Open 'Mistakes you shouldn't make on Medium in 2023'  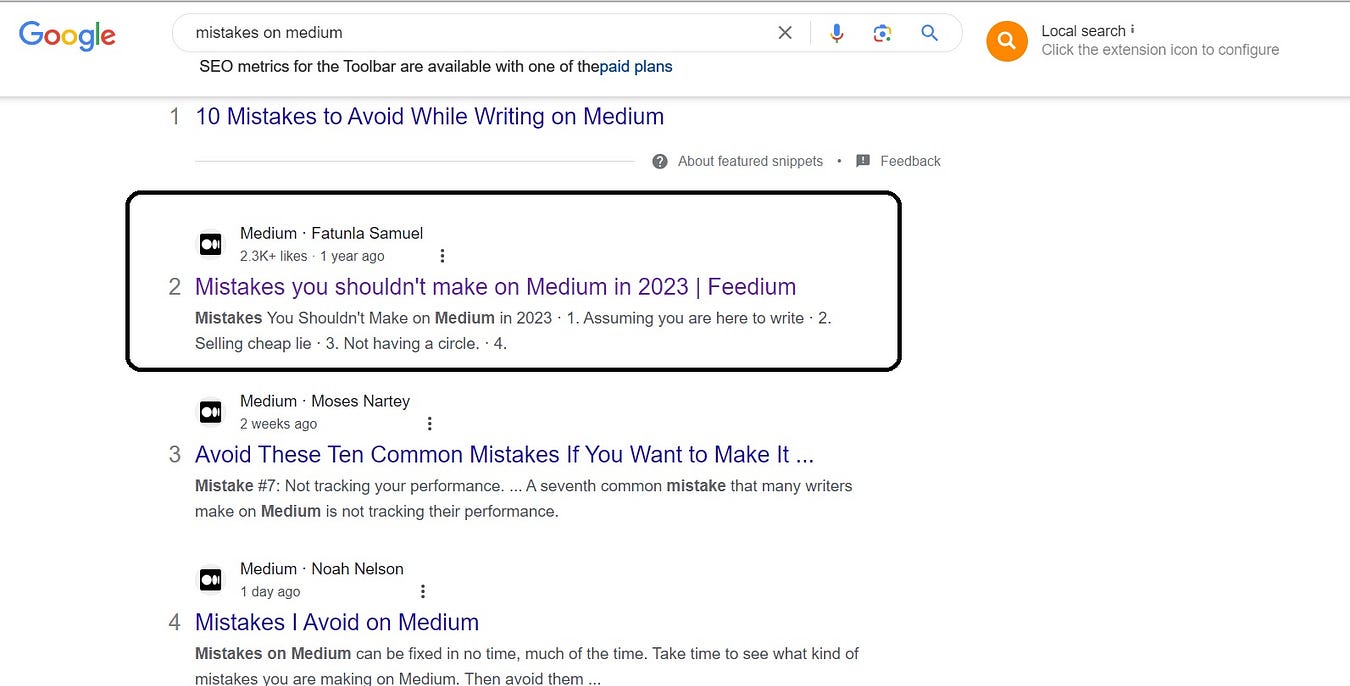(496, 287)
